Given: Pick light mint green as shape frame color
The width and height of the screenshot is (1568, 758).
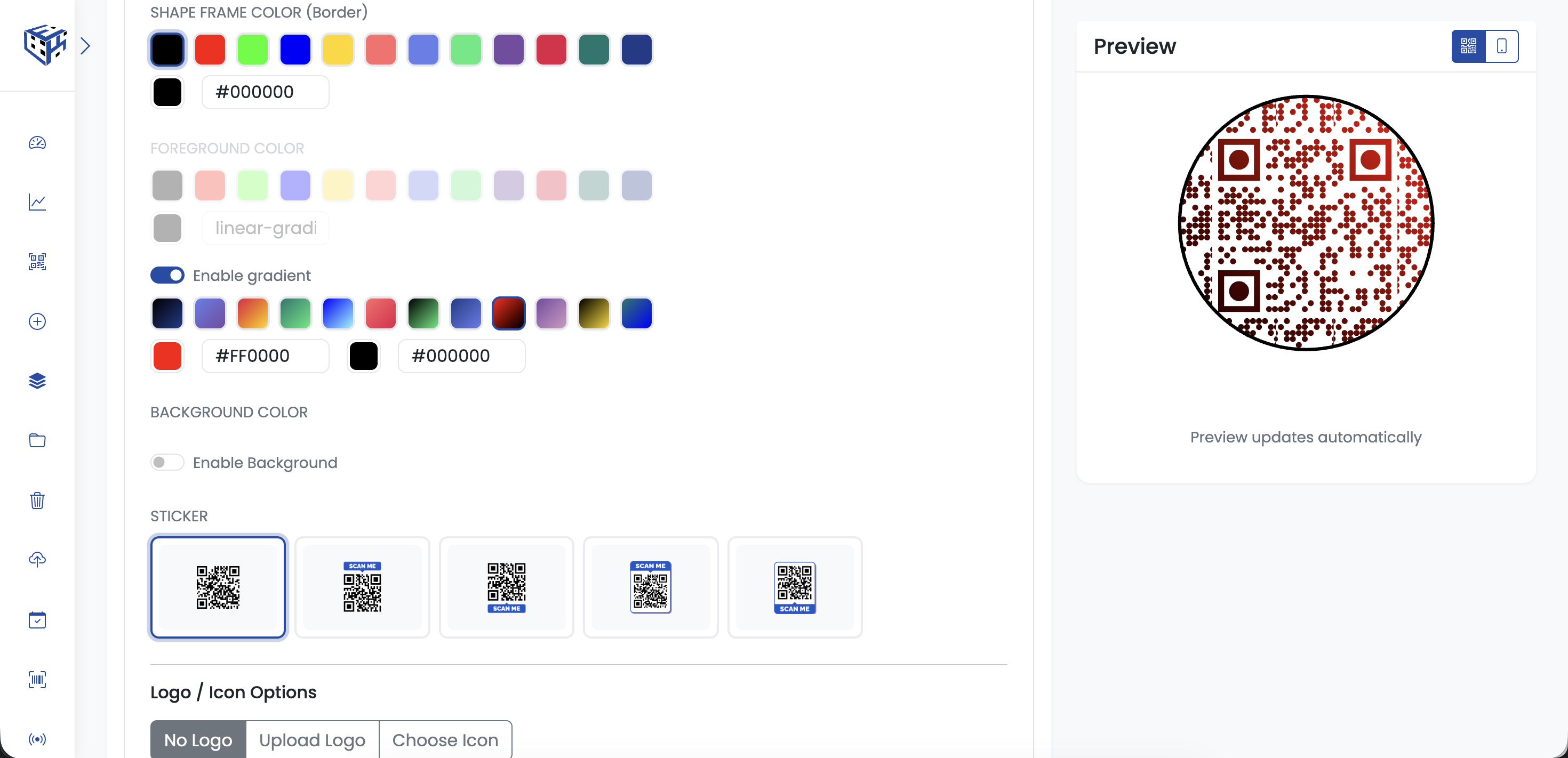Looking at the screenshot, I should point(466,49).
